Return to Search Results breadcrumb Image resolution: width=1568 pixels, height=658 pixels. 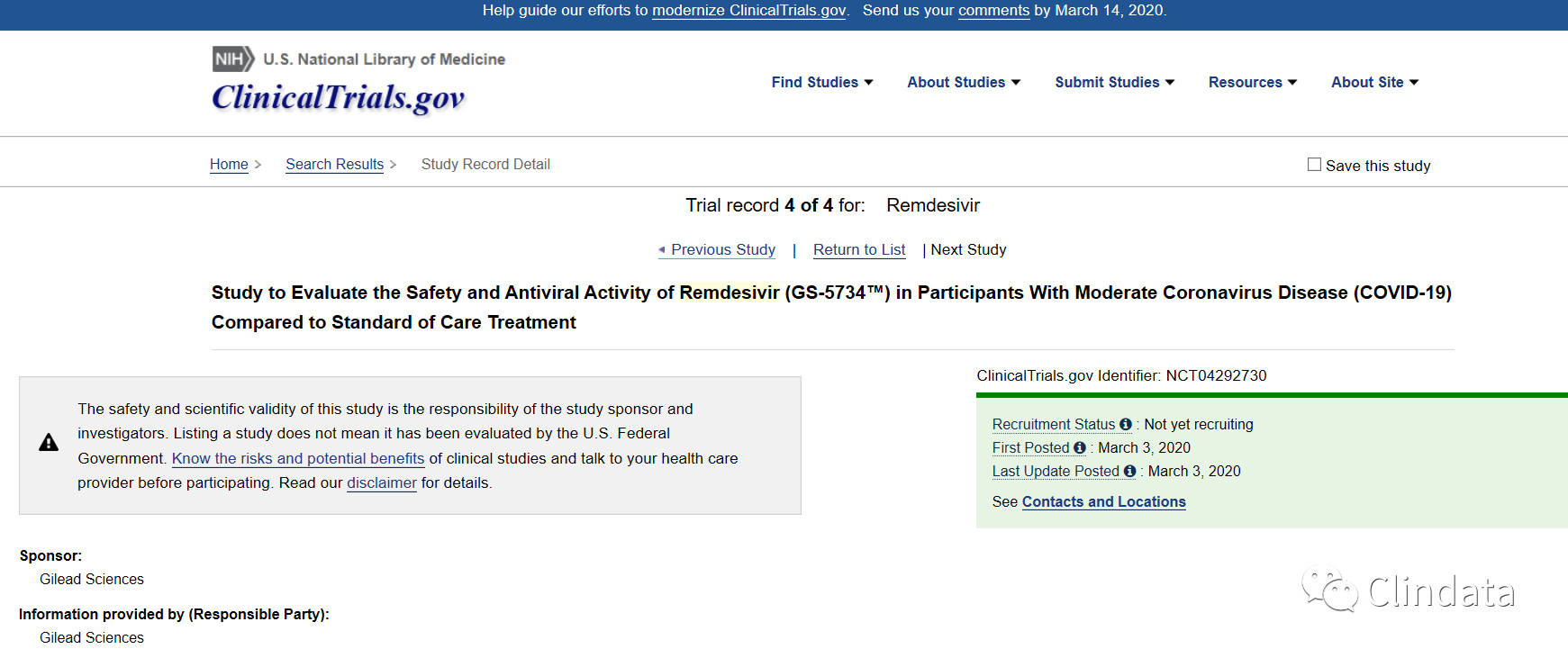334,164
